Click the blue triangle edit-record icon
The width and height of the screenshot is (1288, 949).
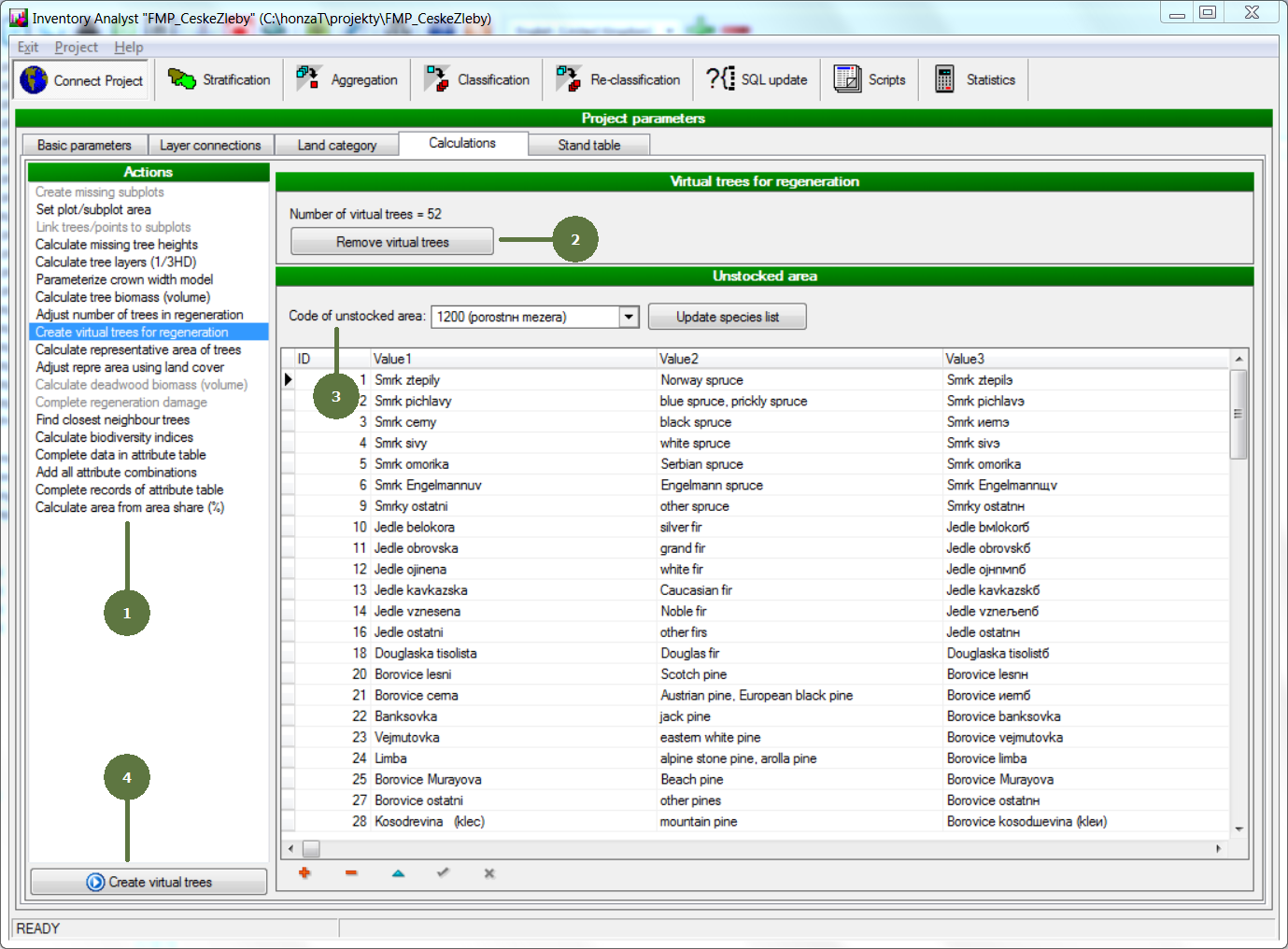(398, 873)
